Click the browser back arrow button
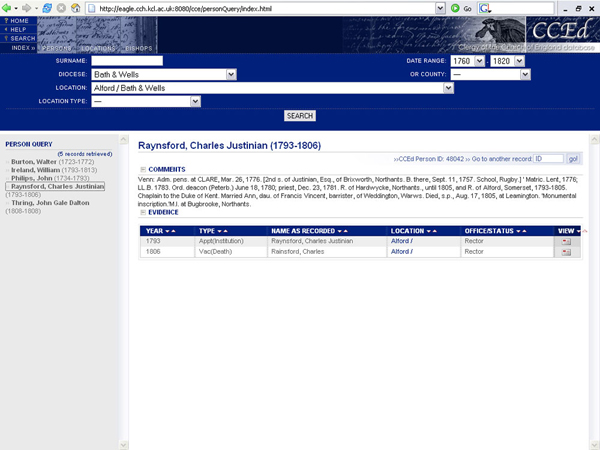The image size is (600, 450). pyautogui.click(x=8, y=8)
